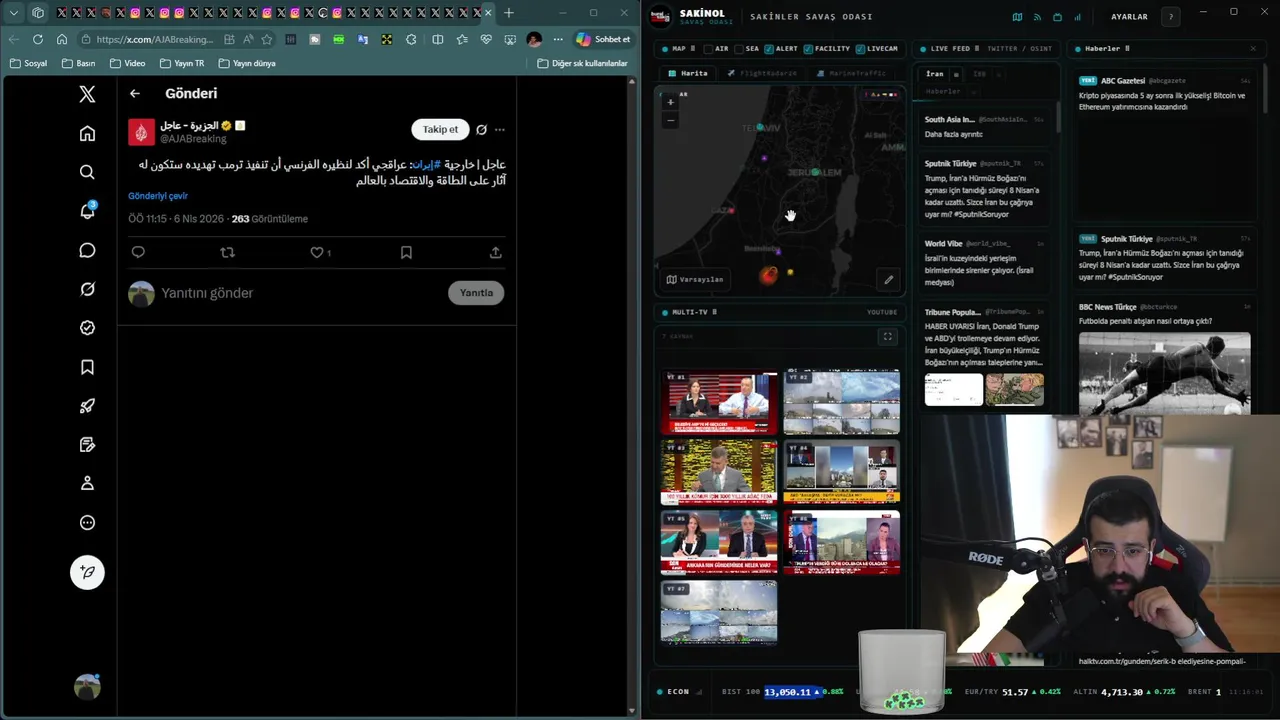1280x720 pixels.
Task: Open the Diğer sık kullanılanlar folder
Action: (x=582, y=63)
